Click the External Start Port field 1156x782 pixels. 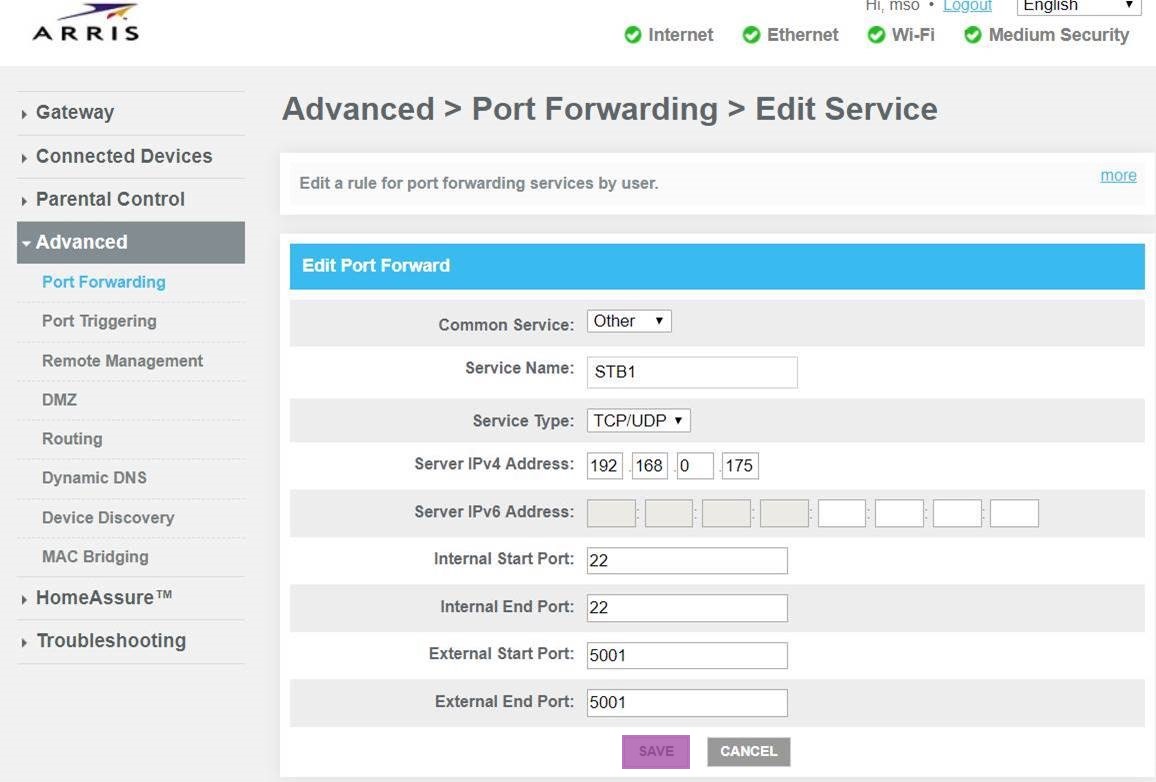click(687, 656)
